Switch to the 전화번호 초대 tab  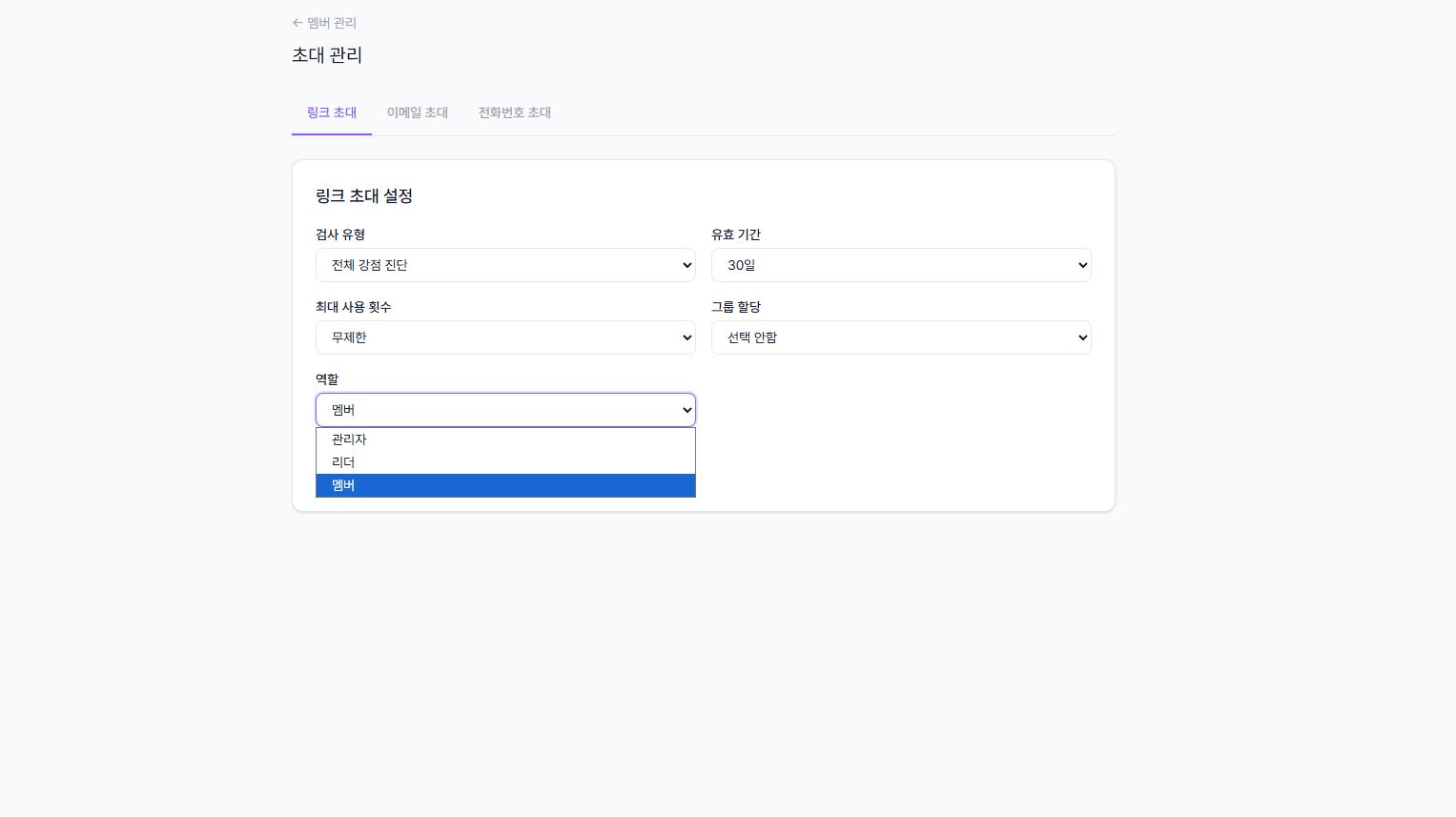(515, 112)
